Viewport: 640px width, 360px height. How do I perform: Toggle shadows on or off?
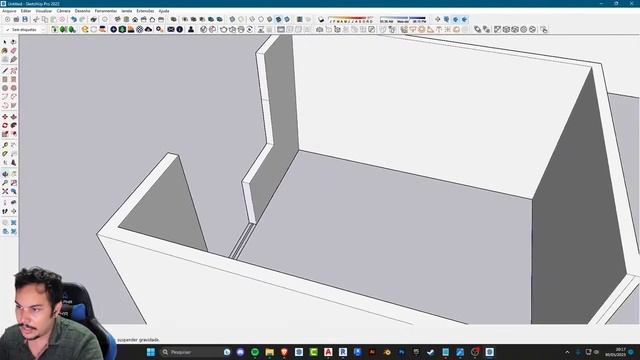tap(321, 19)
